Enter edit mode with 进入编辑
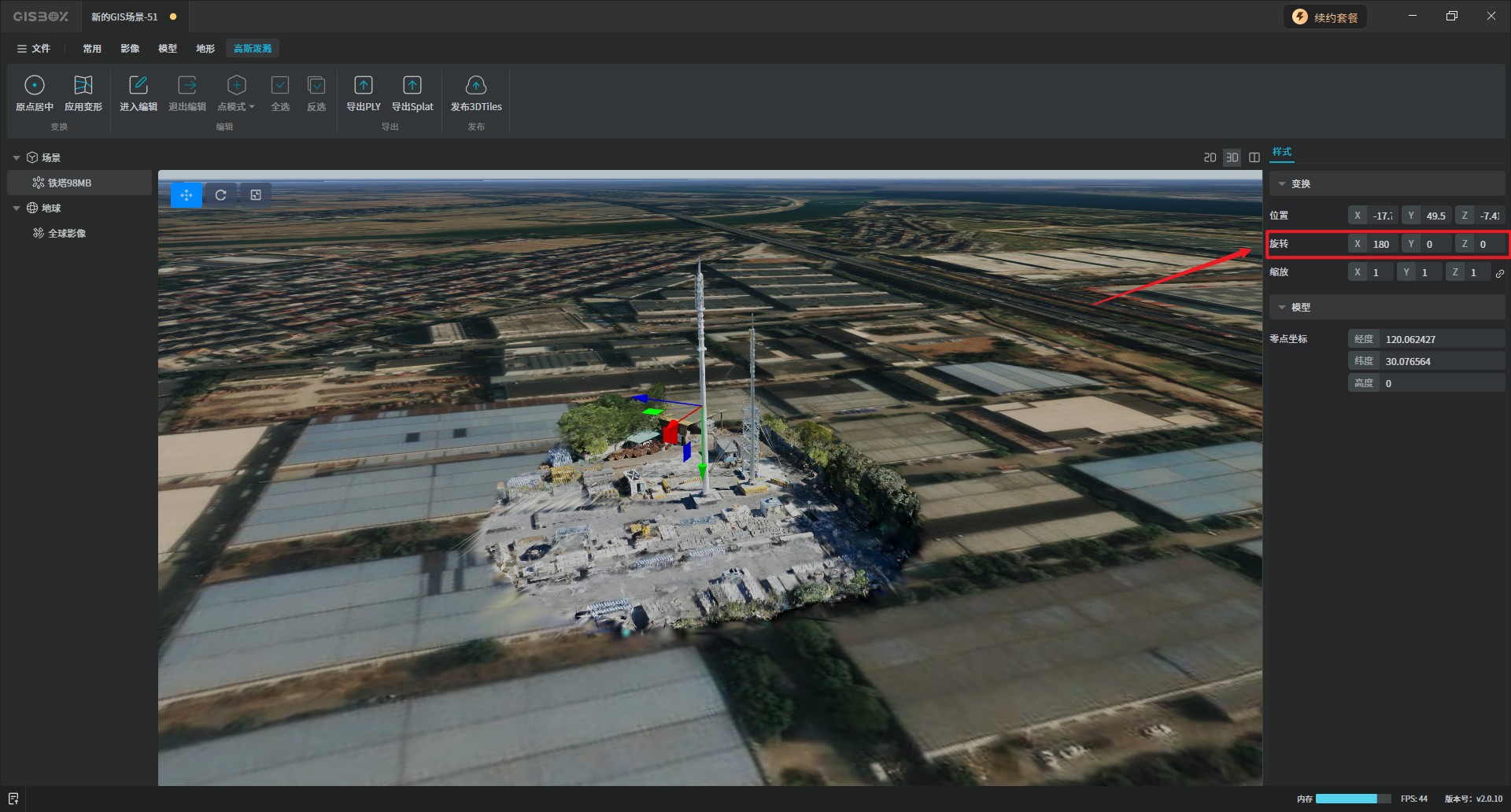1511x812 pixels. click(x=139, y=86)
